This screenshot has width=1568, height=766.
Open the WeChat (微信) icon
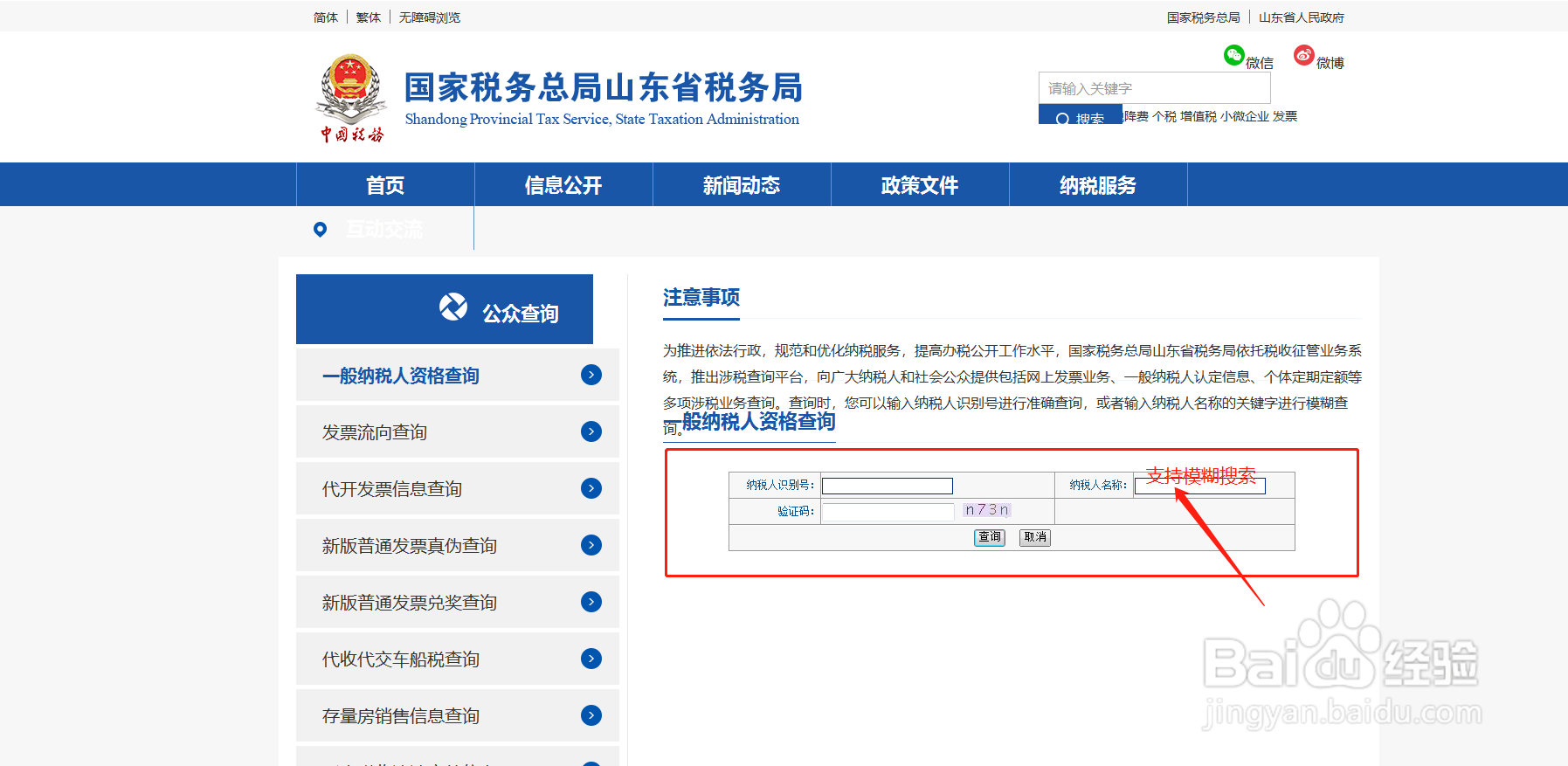1233,55
